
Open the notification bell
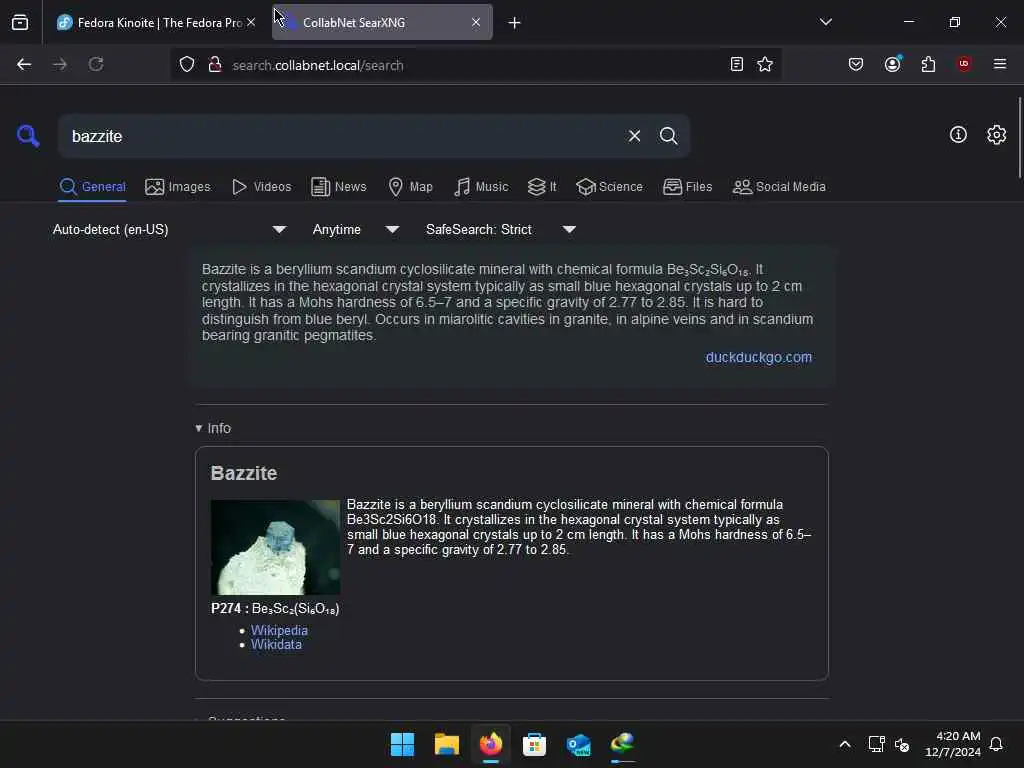(x=996, y=744)
